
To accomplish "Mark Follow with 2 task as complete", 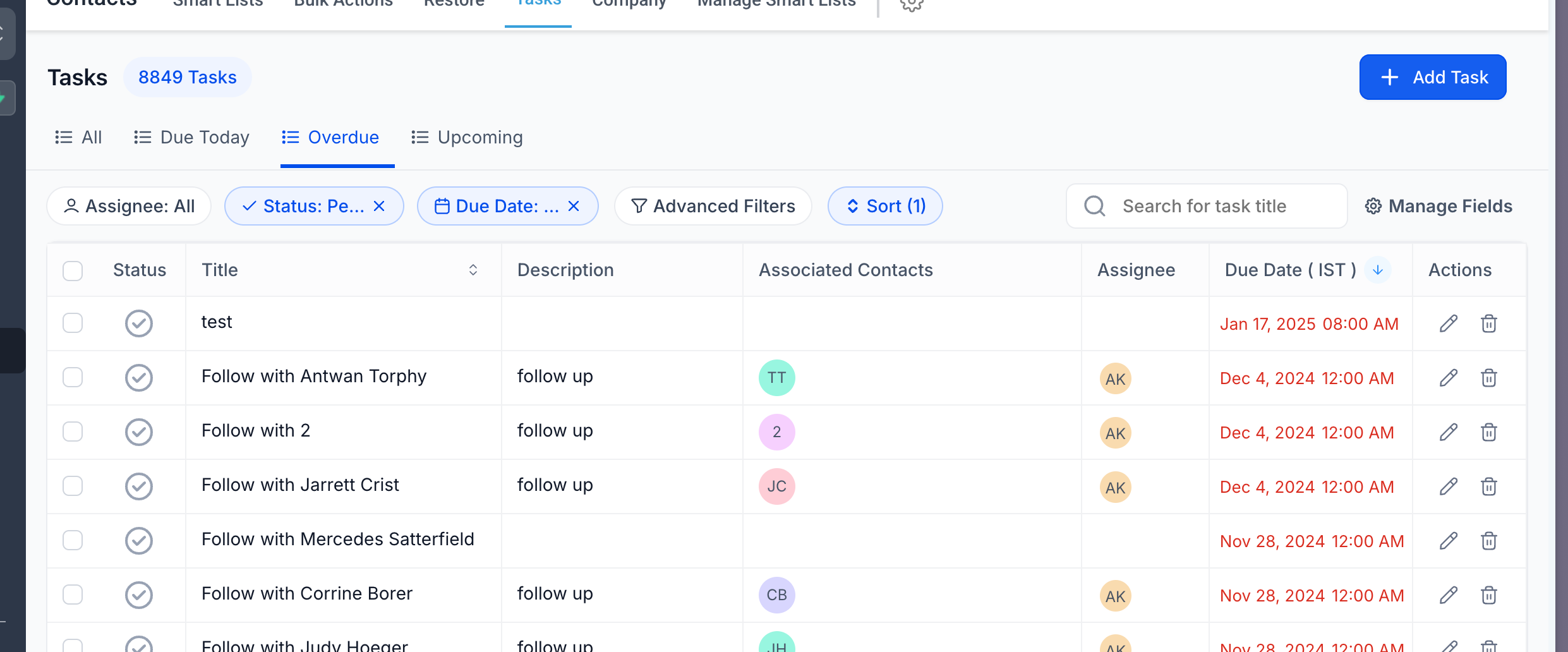I will click(139, 432).
